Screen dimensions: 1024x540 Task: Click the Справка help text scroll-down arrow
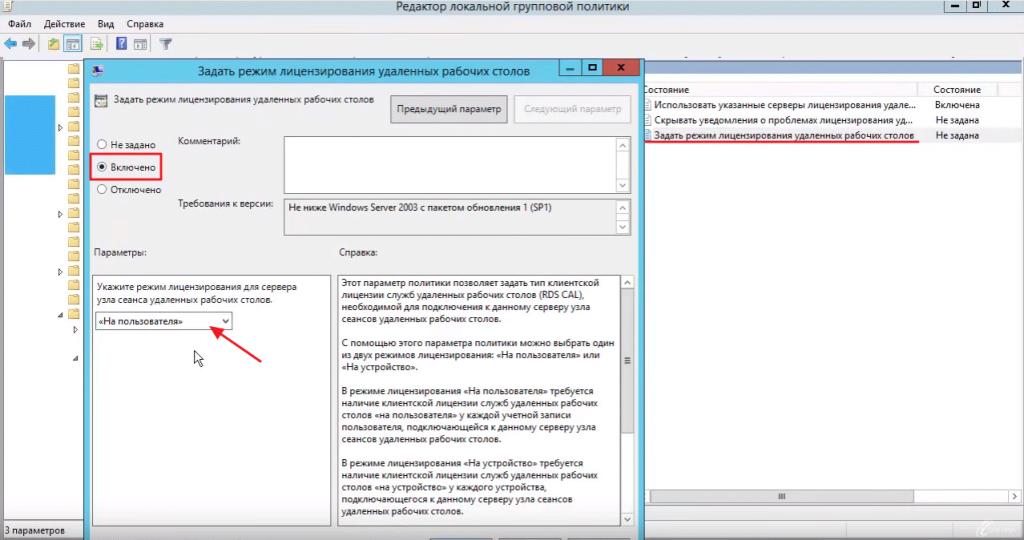coord(627,520)
